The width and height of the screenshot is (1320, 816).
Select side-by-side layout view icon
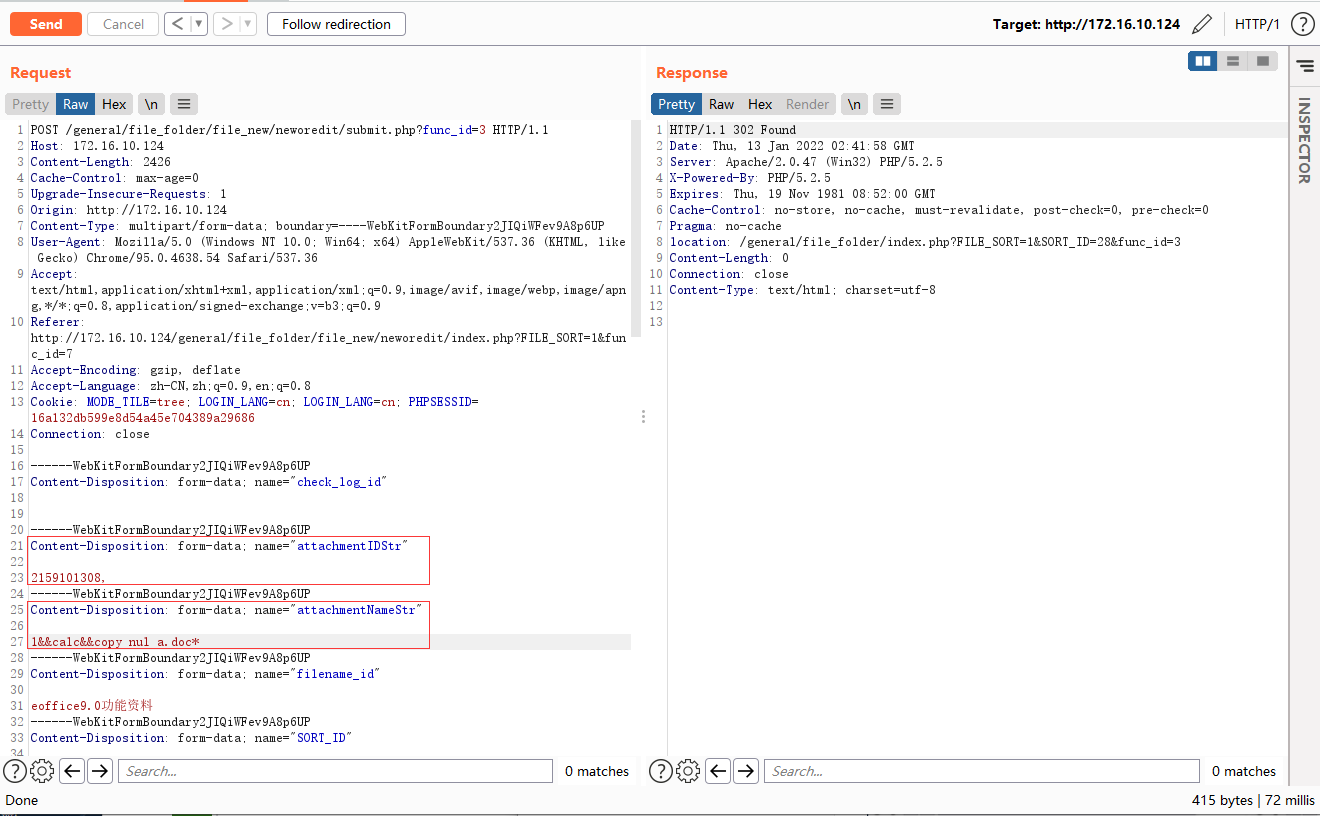tap(1203, 61)
